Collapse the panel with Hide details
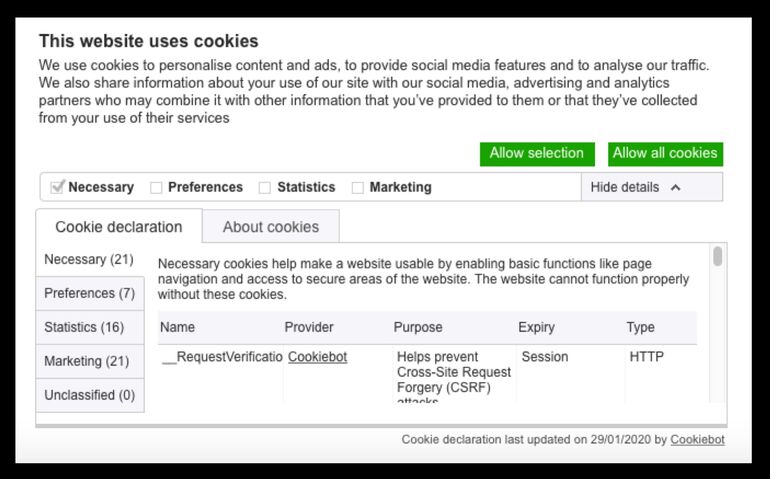Viewport: 770px width, 479px height. 625,187
